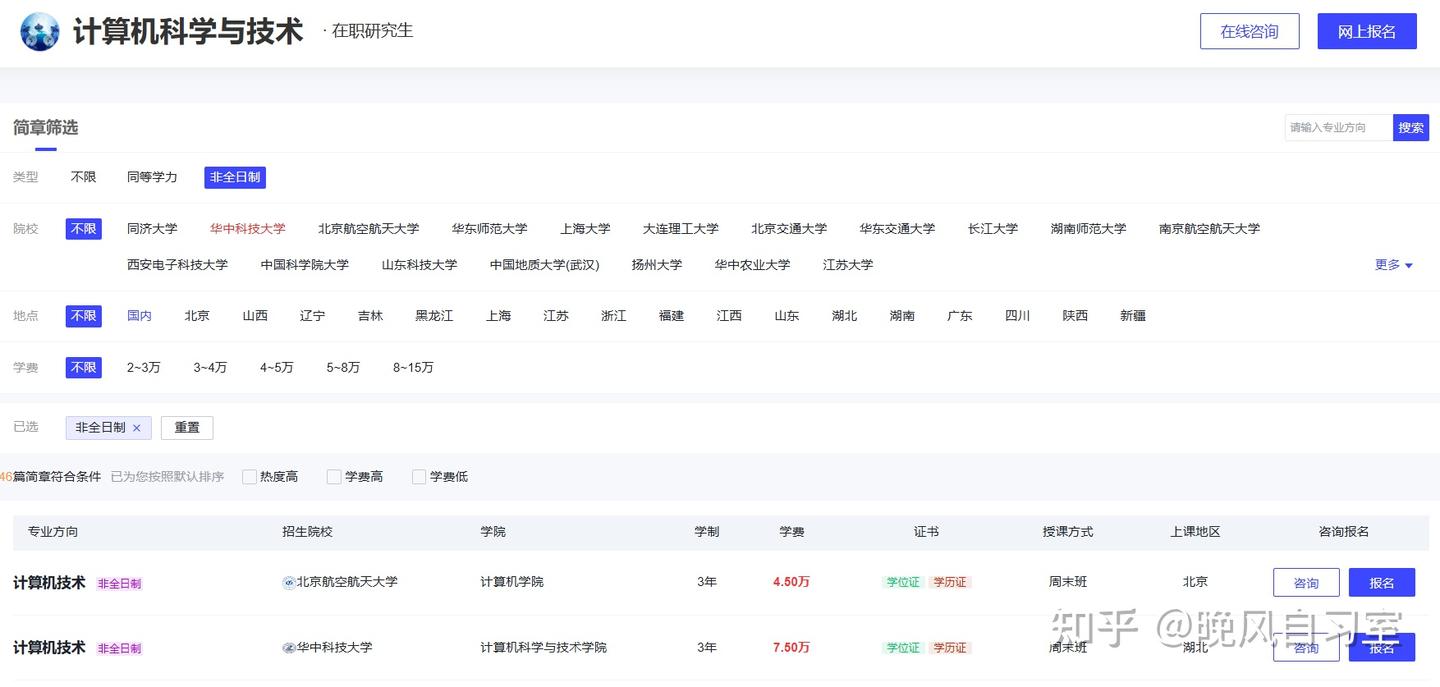Select 不限 in the 学费 filter row
The width and height of the screenshot is (1440, 687).
[x=84, y=368]
